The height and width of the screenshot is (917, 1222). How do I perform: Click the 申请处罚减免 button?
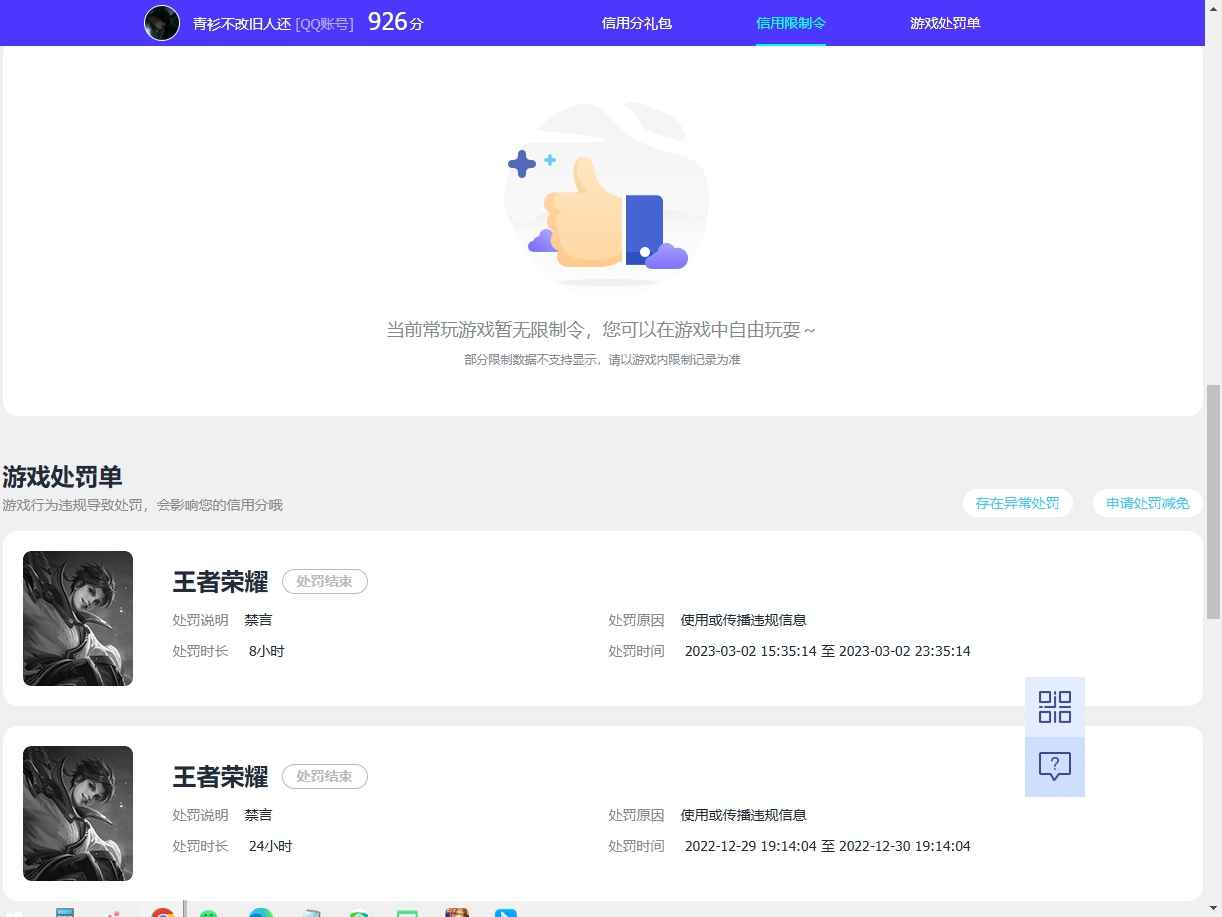1148,503
